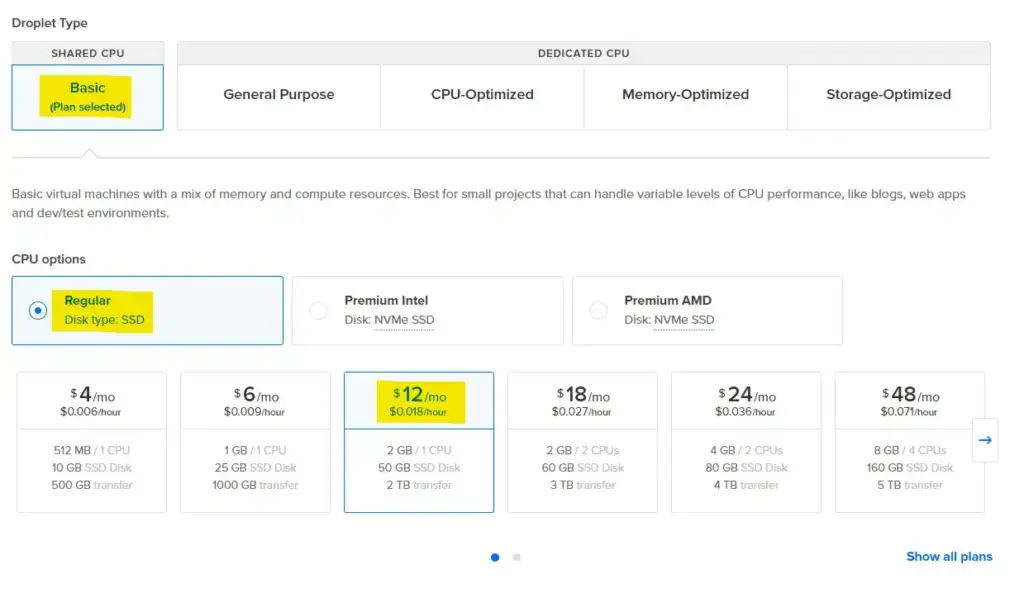Screen dimensions: 1024x593
Task: Switch to the Basic shared CPU plan
Action: coord(88,97)
